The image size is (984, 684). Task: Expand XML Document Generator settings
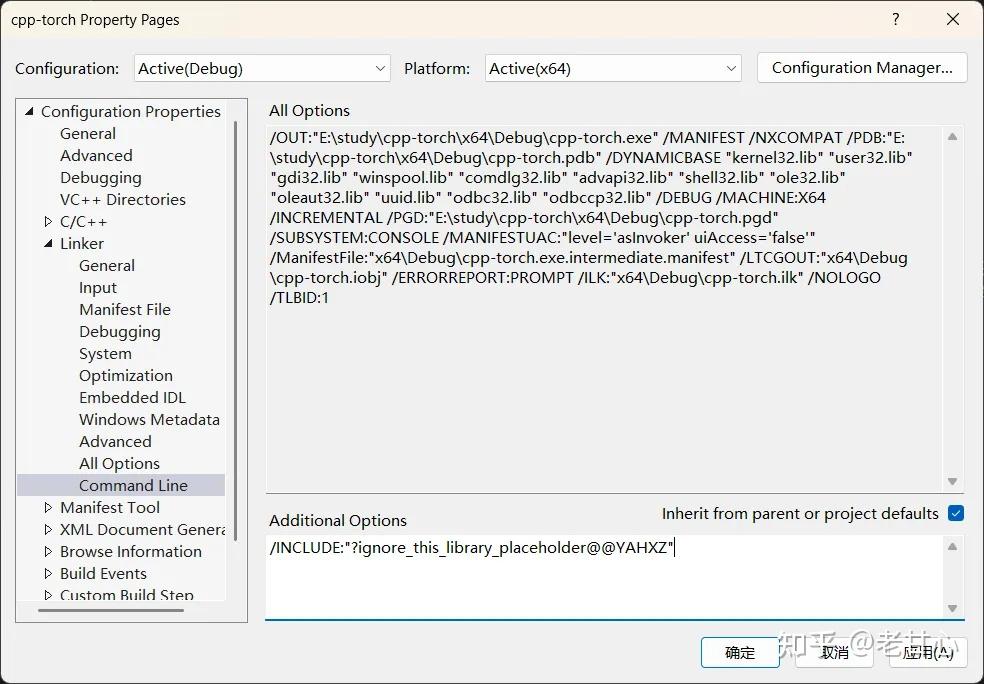46,529
